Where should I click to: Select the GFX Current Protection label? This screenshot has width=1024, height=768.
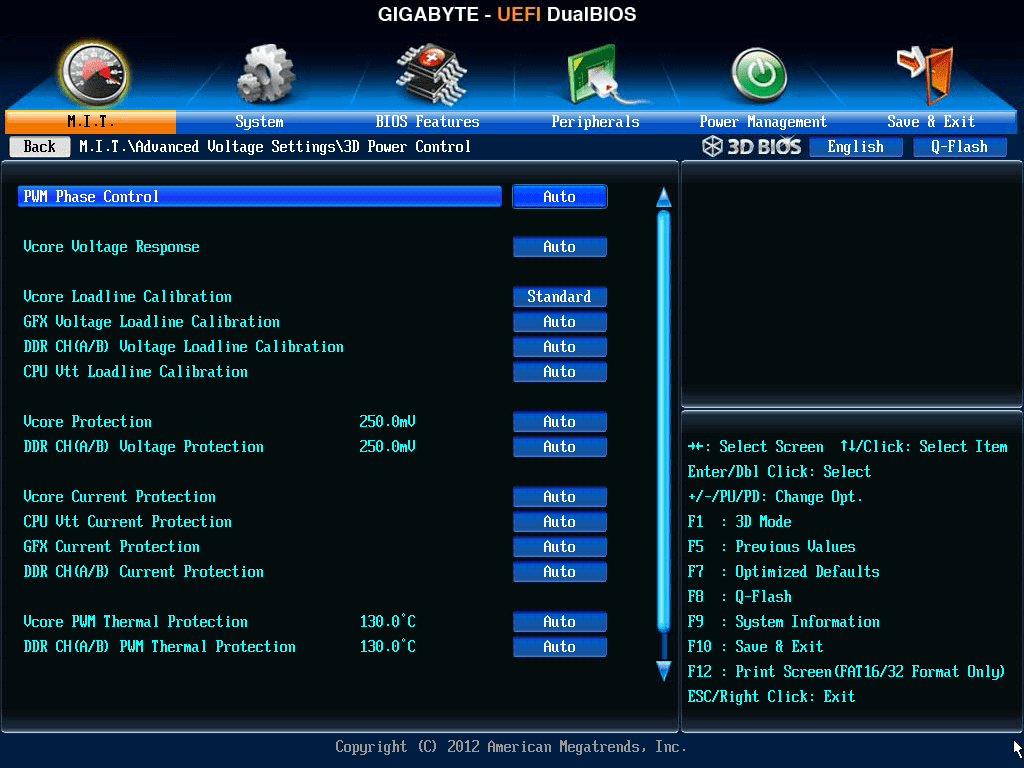click(x=112, y=547)
